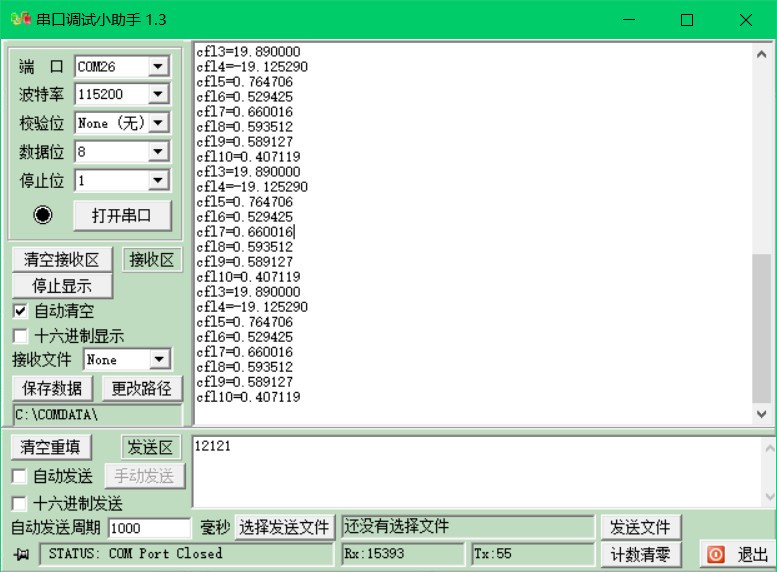777x572 pixels.
Task: Open the 波特率 115200 dropdown
Action: click(x=158, y=94)
